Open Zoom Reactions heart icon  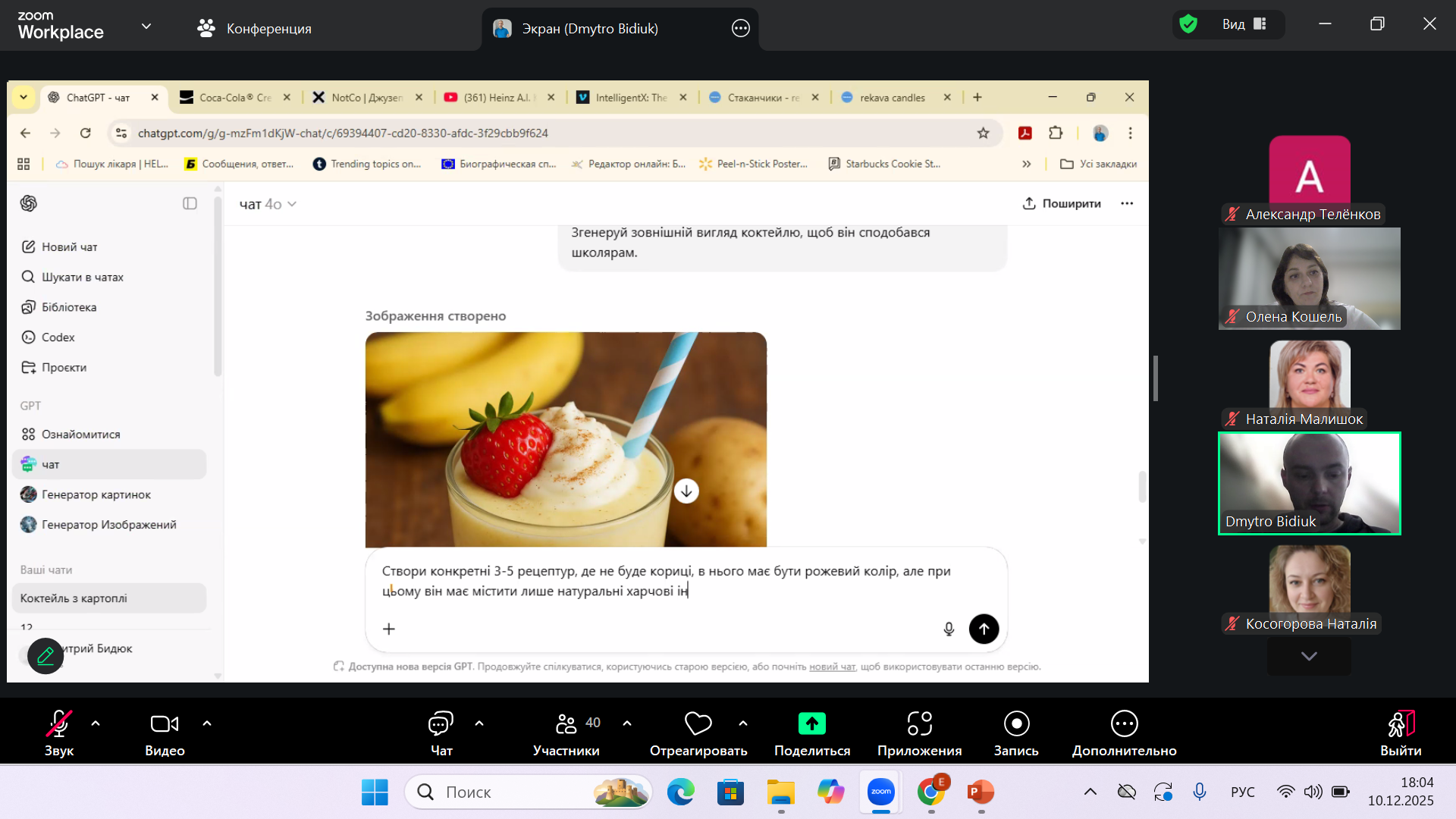coord(698,723)
